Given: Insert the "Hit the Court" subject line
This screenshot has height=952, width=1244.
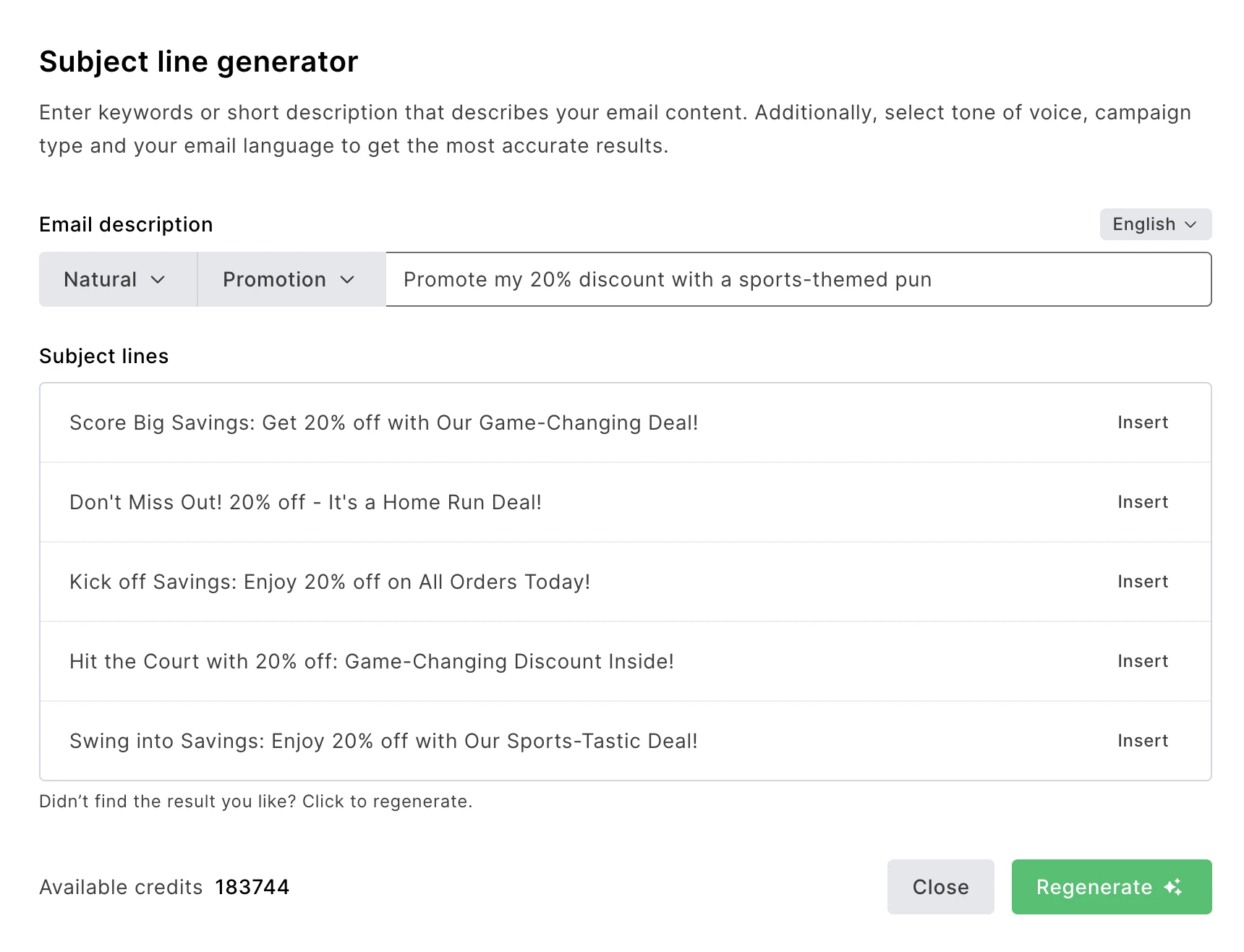Looking at the screenshot, I should coord(1142,661).
